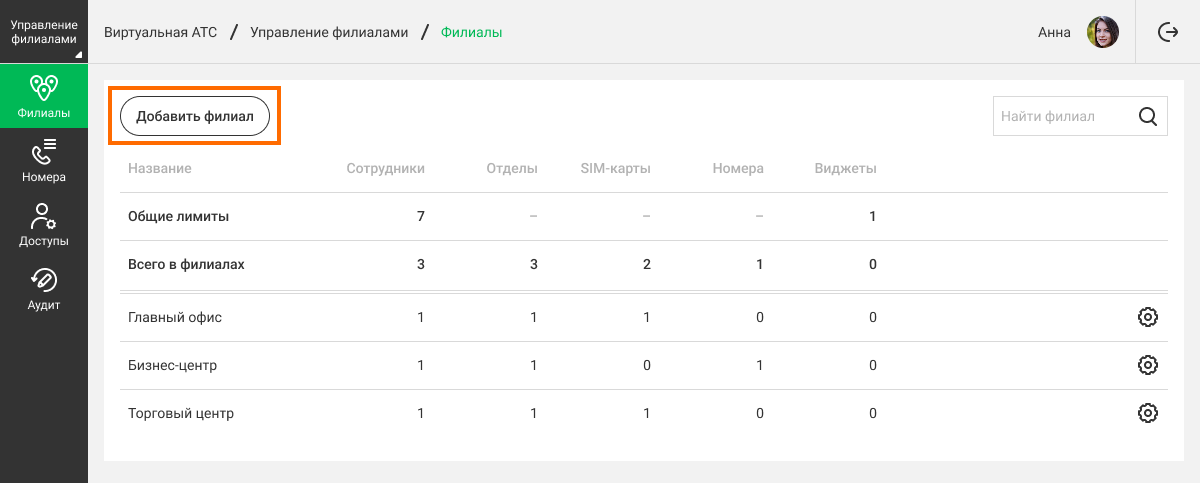Click the search magnifier icon
Viewport: 1200px width, 483px height.
pos(1148,116)
